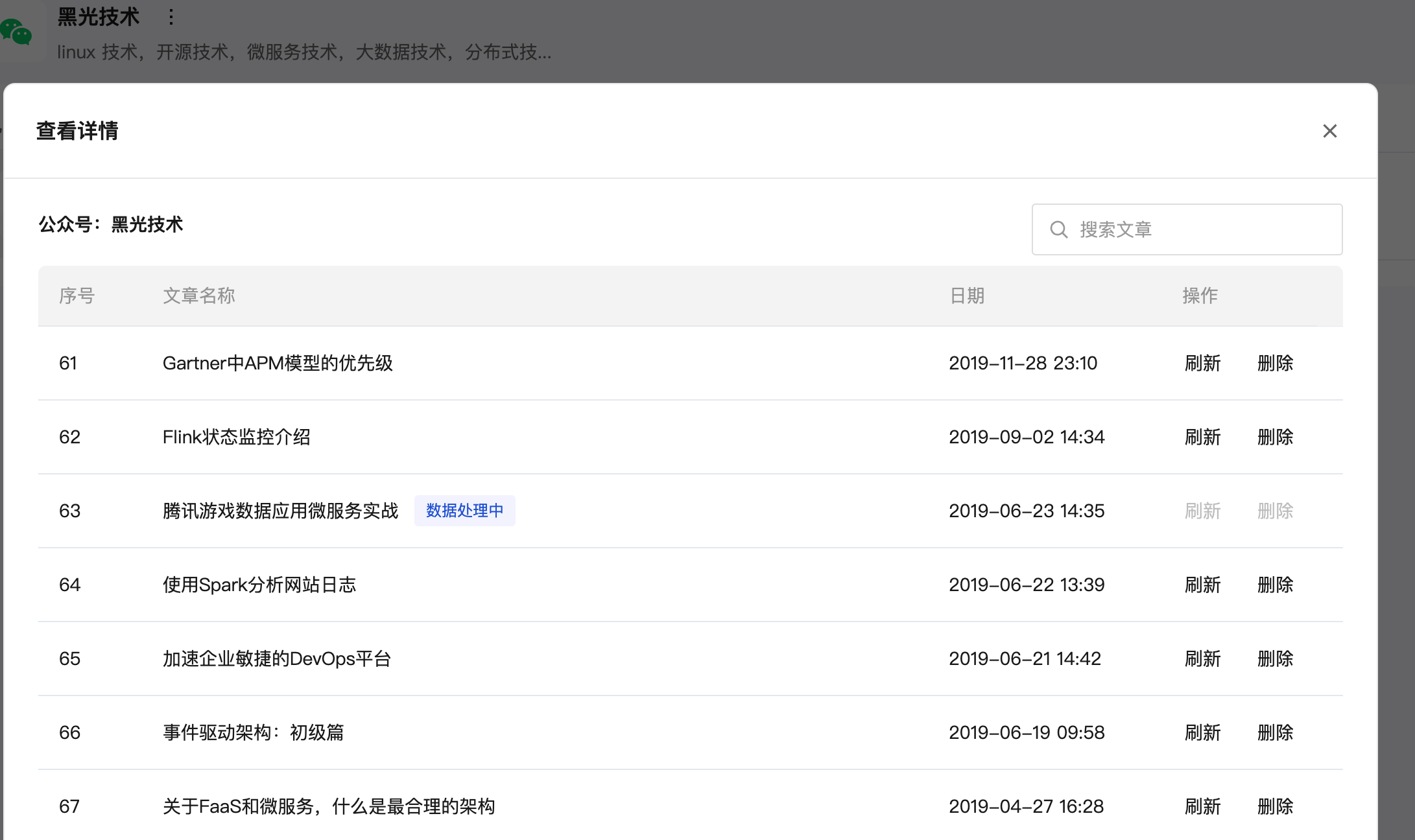Click the 日期 column header

[967, 296]
